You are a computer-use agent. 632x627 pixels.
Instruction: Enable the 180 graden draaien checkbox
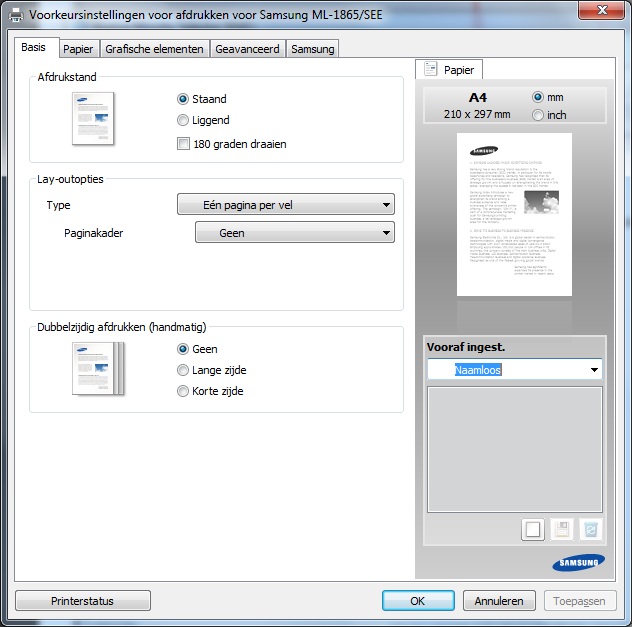[183, 144]
